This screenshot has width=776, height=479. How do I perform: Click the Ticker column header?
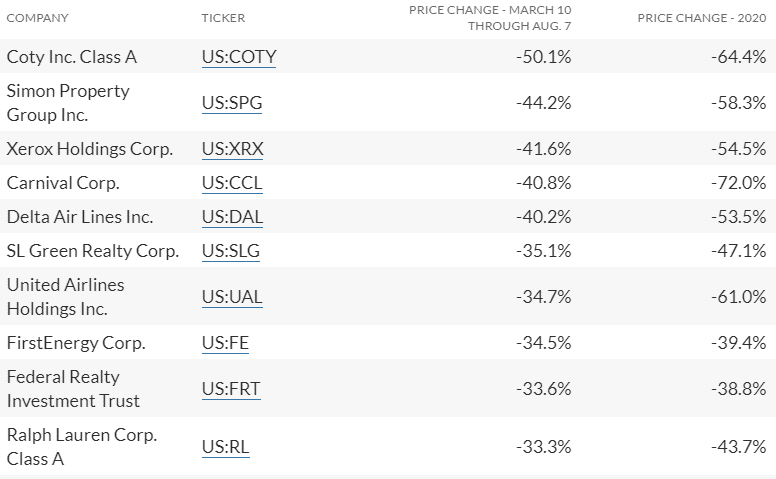(x=223, y=18)
